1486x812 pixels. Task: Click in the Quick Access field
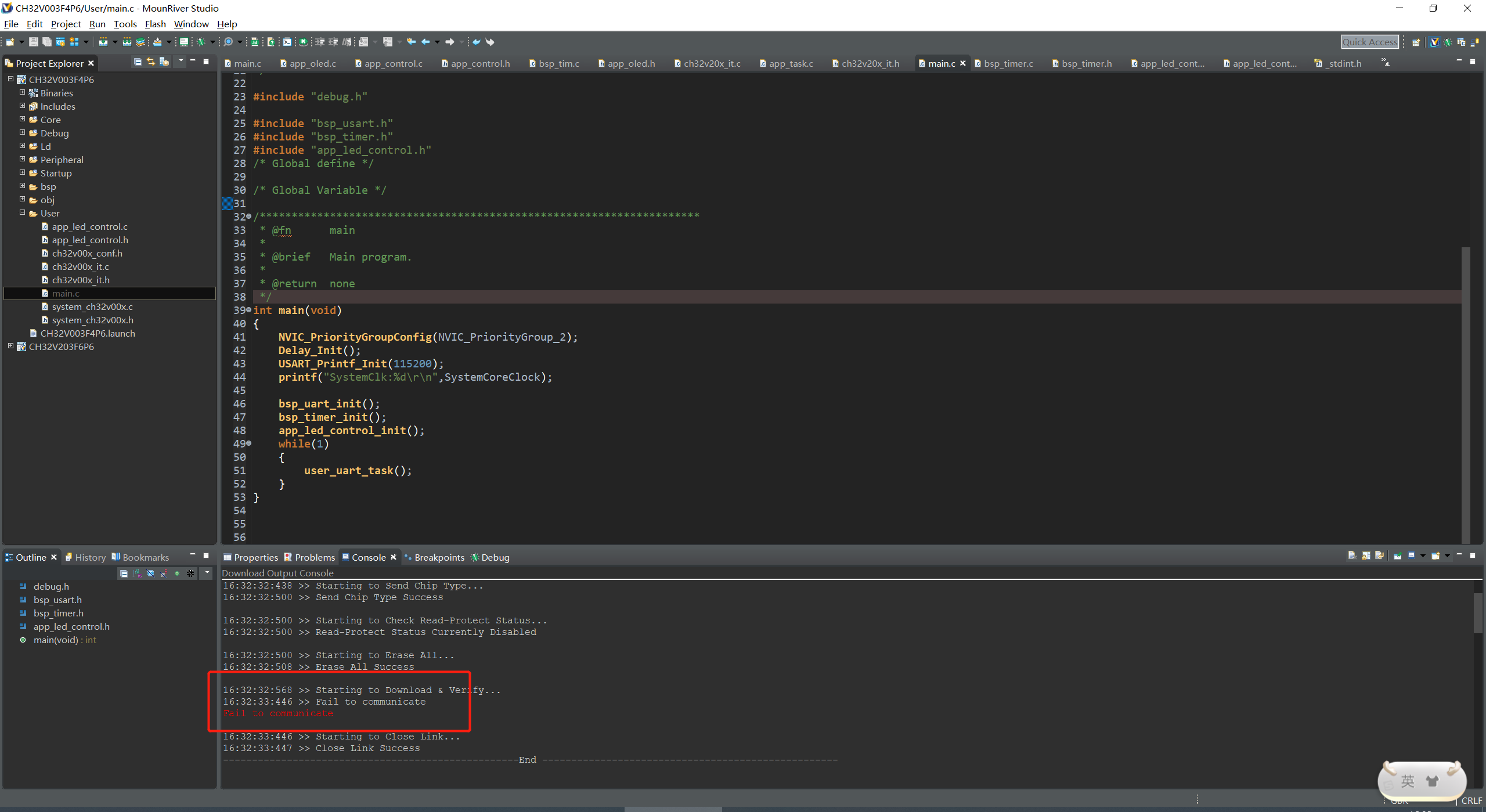[1370, 42]
